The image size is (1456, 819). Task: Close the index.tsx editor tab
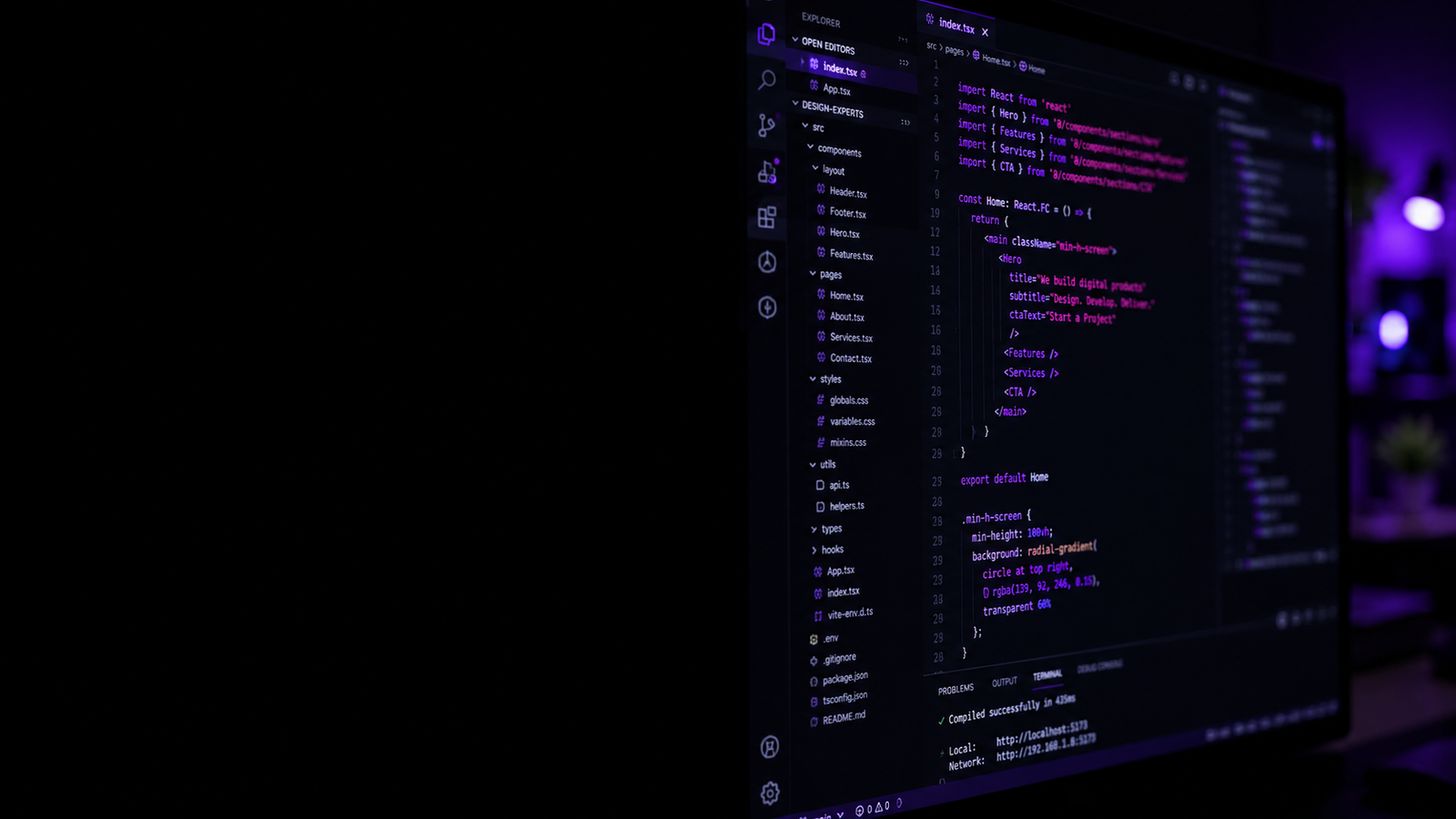coord(985,32)
